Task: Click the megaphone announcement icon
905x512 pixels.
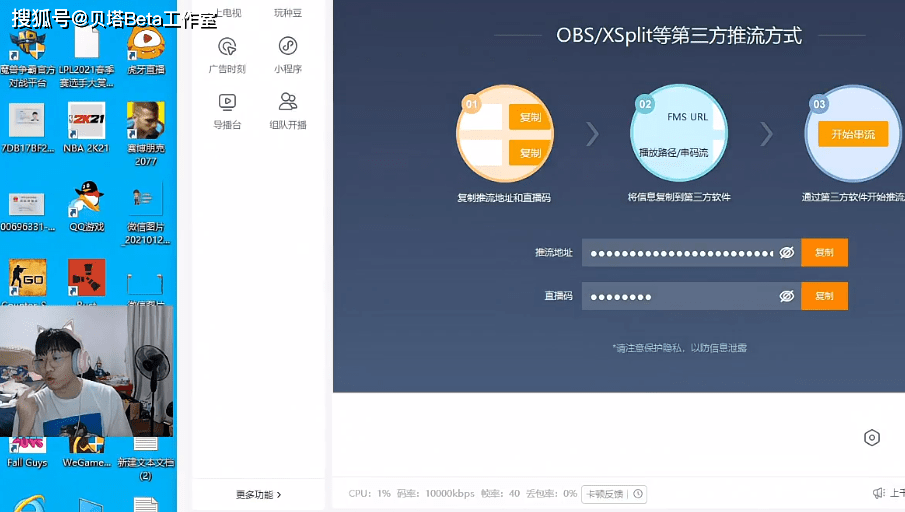Action: click(x=878, y=493)
